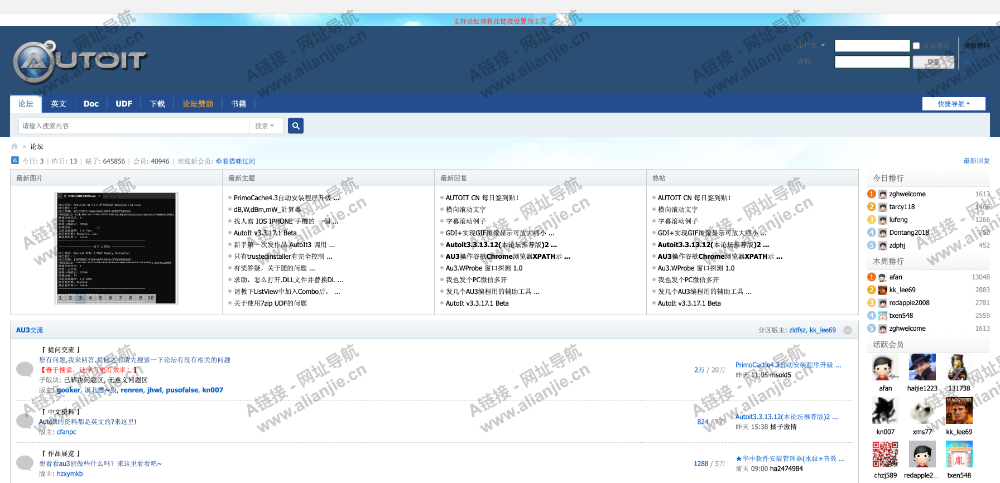1000x483 pixels.
Task: Click the small avatar beside kk_lee69 in weekly ranking
Action: click(x=883, y=290)
